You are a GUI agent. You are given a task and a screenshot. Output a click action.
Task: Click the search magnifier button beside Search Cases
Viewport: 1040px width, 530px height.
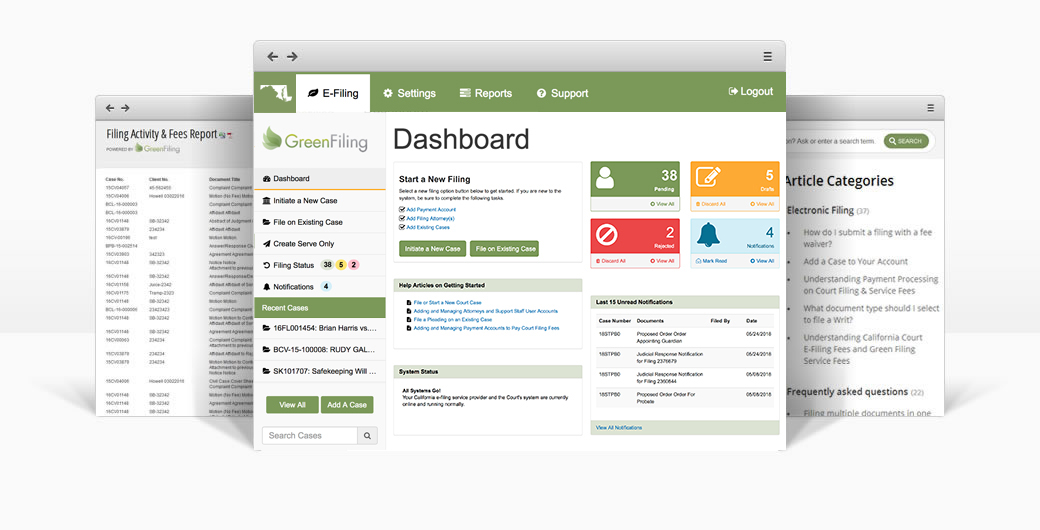click(368, 436)
